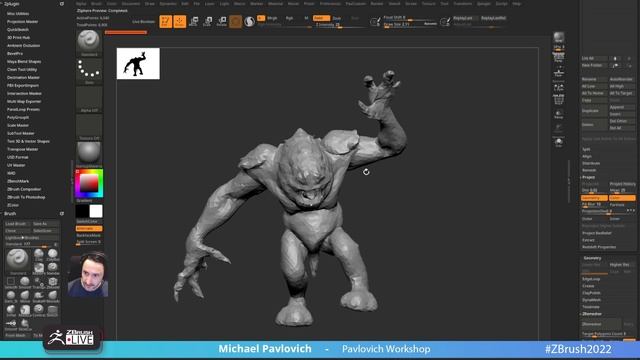Click the Duplicate subtool button
The width and height of the screenshot is (640, 360).
point(594,111)
